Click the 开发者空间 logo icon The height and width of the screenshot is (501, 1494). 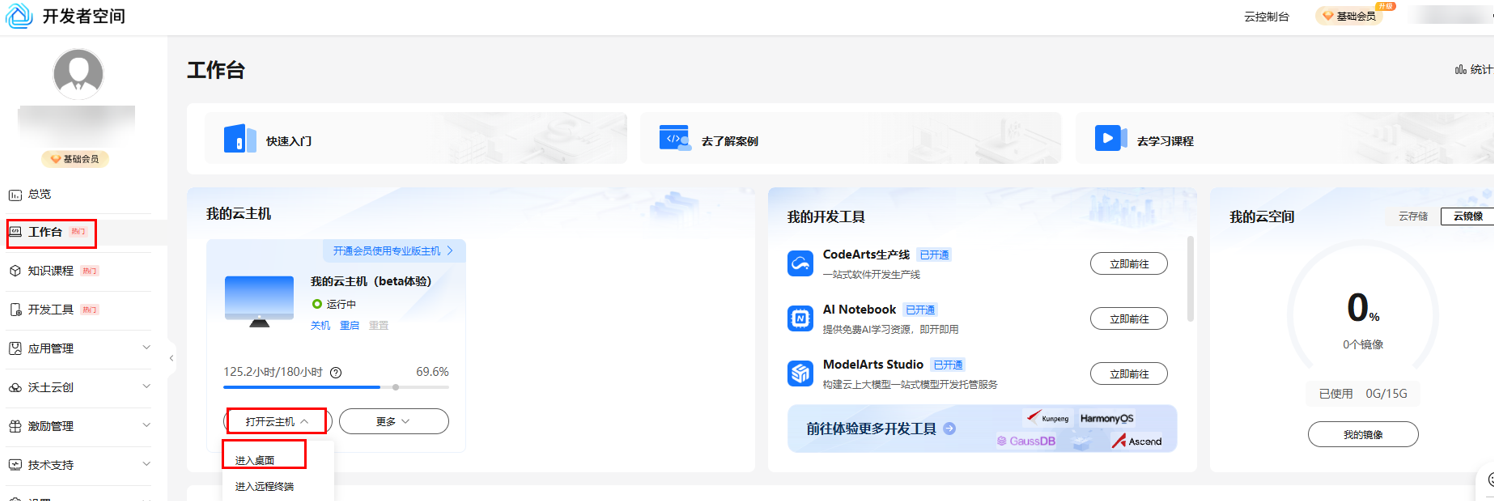point(20,17)
